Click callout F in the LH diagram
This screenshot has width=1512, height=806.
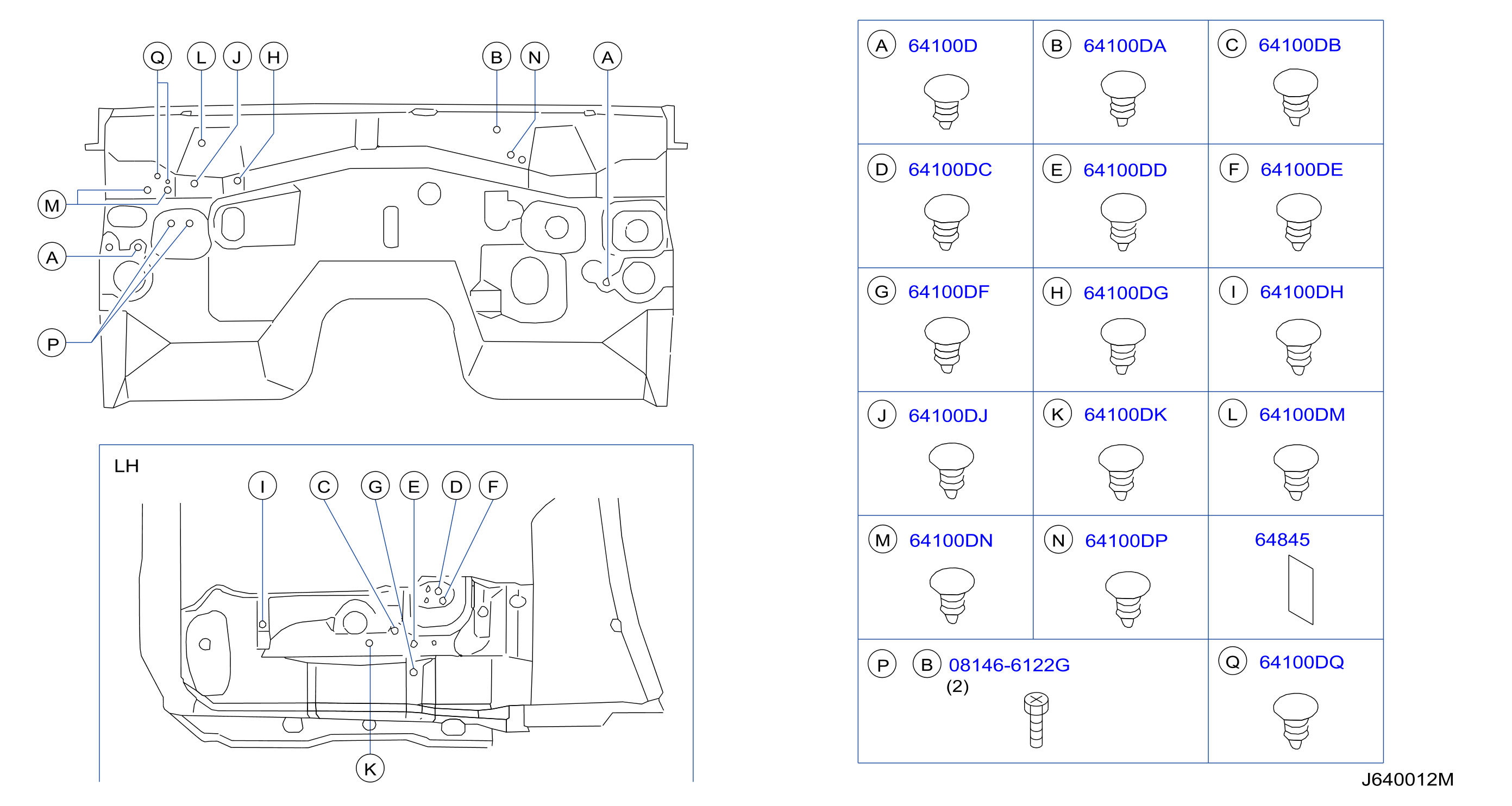pyautogui.click(x=493, y=486)
